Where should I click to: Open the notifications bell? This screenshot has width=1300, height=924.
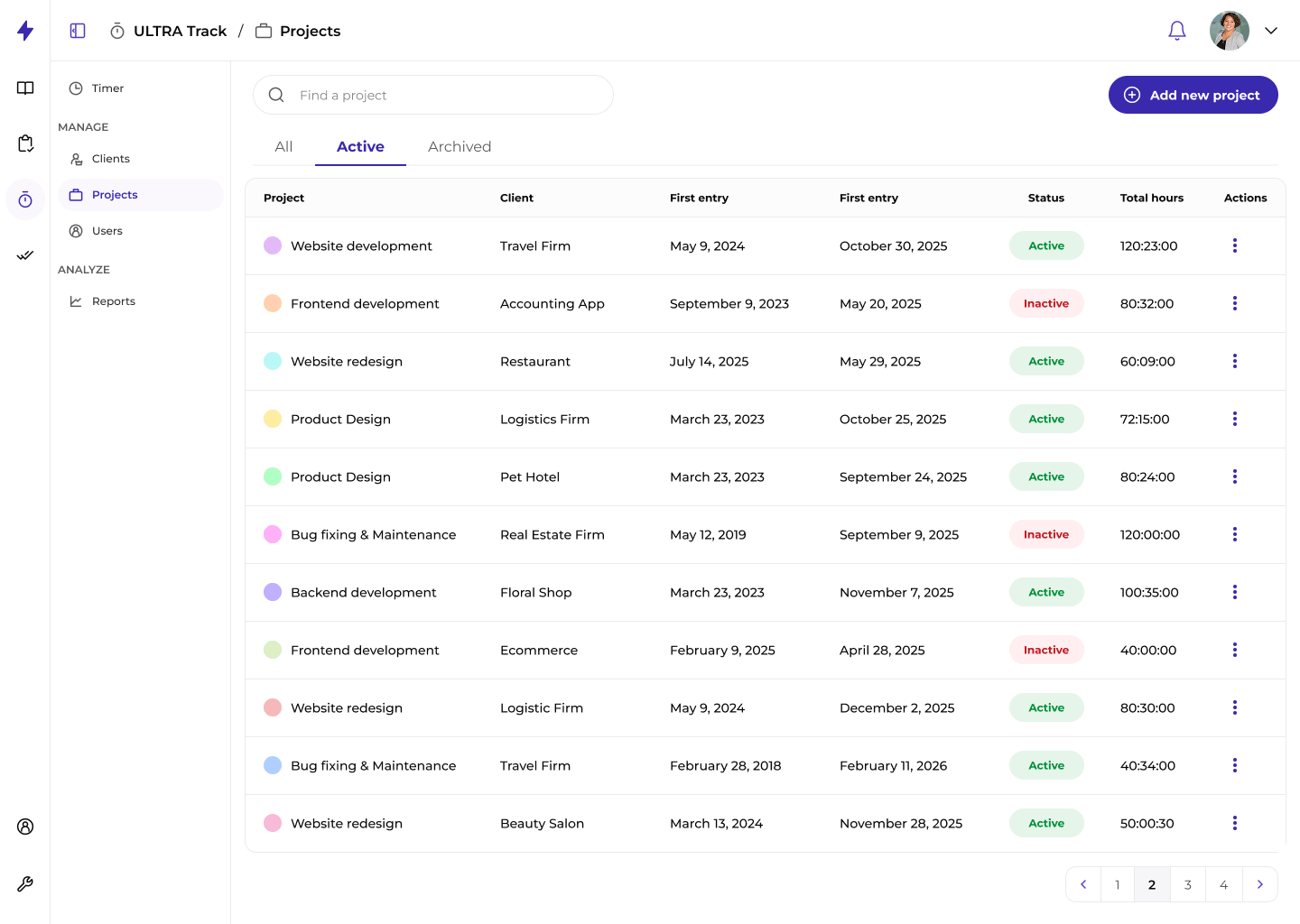[x=1177, y=31]
